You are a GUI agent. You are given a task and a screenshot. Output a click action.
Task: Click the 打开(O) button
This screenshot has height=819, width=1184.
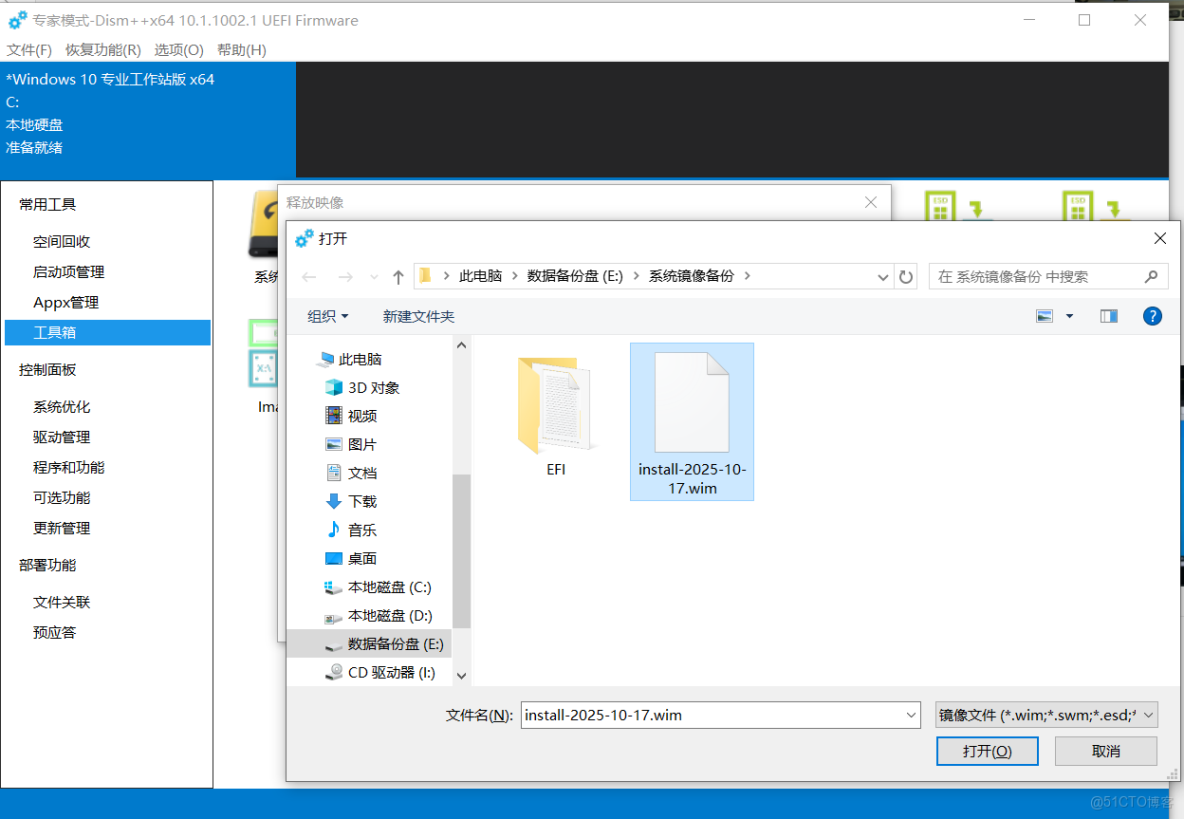987,750
